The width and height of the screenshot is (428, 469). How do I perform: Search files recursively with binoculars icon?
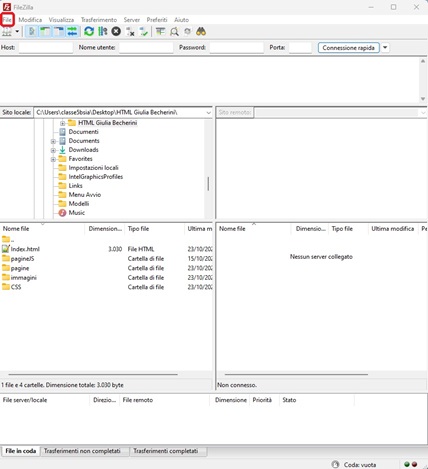(201, 32)
